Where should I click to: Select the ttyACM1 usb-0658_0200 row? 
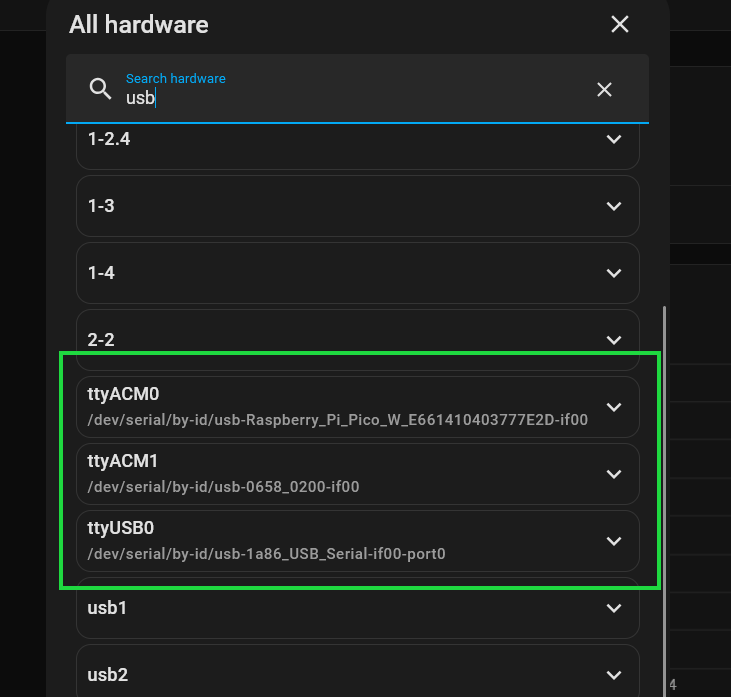tap(358, 474)
